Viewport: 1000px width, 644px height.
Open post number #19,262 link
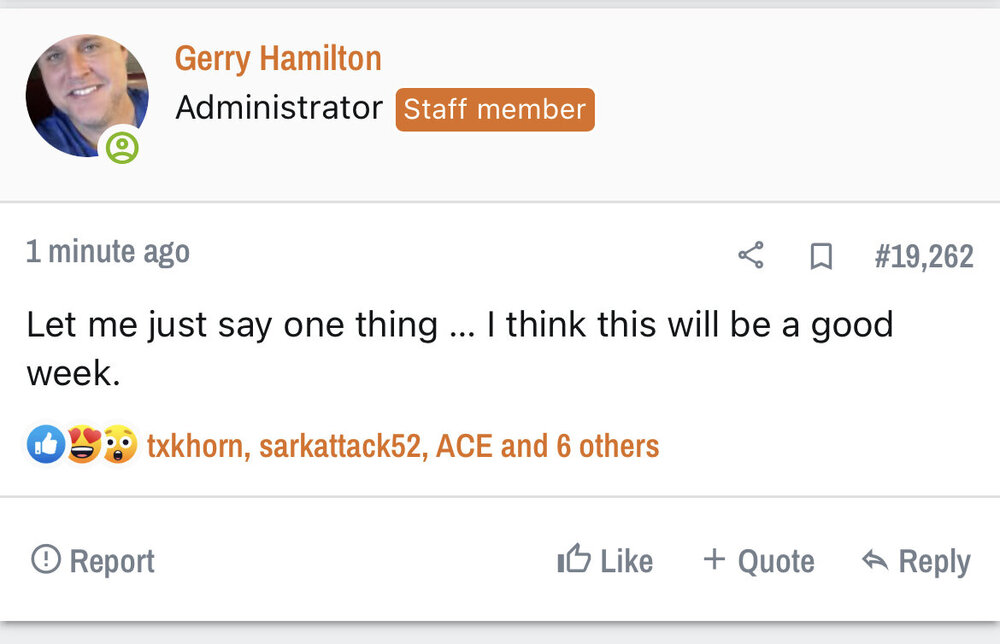[x=923, y=257]
